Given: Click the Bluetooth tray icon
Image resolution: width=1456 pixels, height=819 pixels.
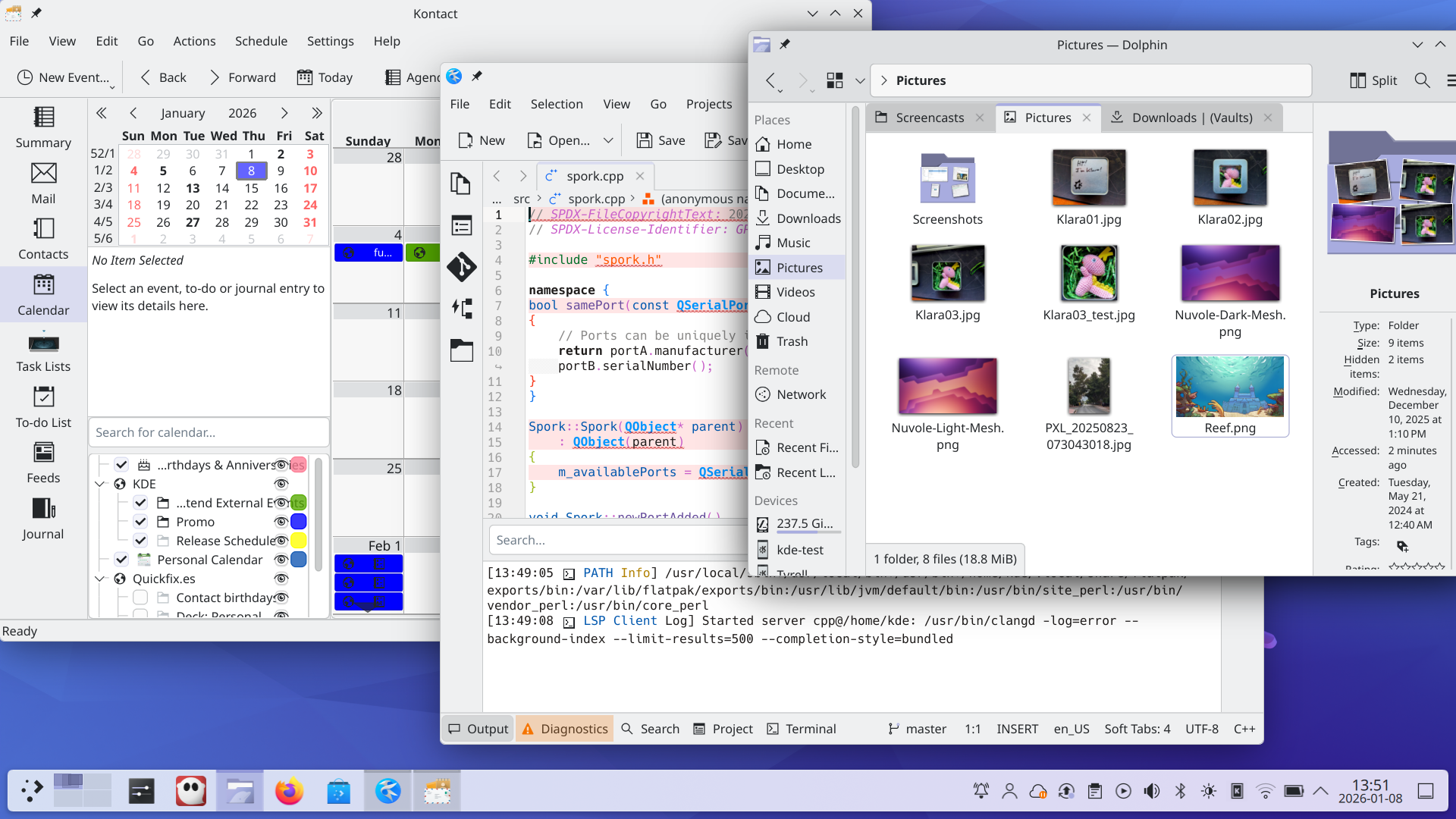Looking at the screenshot, I should pos(1180,792).
